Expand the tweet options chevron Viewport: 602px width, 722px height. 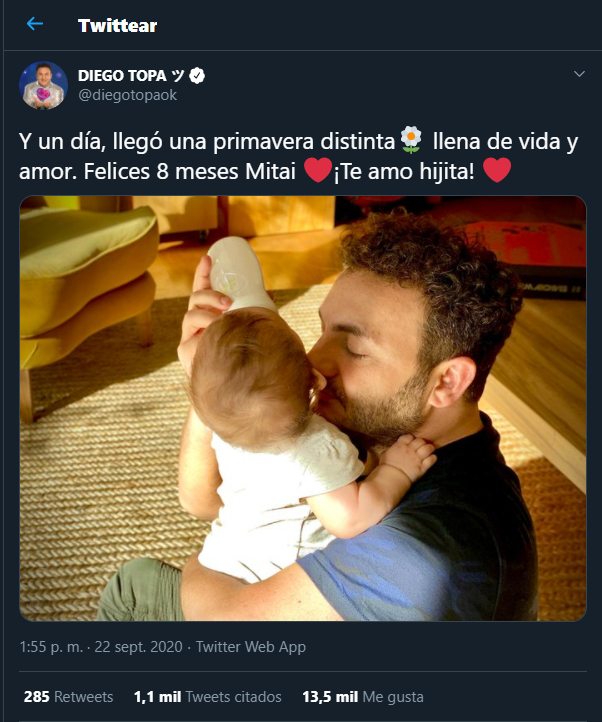point(579,74)
